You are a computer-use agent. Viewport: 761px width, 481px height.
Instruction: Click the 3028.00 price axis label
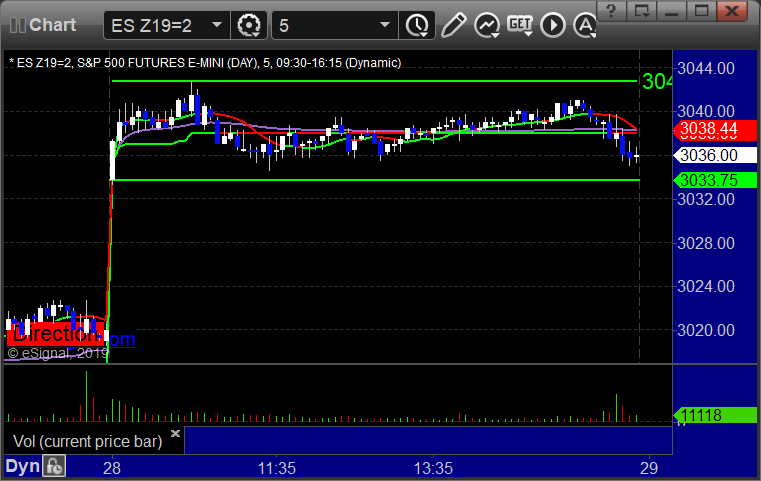point(706,243)
